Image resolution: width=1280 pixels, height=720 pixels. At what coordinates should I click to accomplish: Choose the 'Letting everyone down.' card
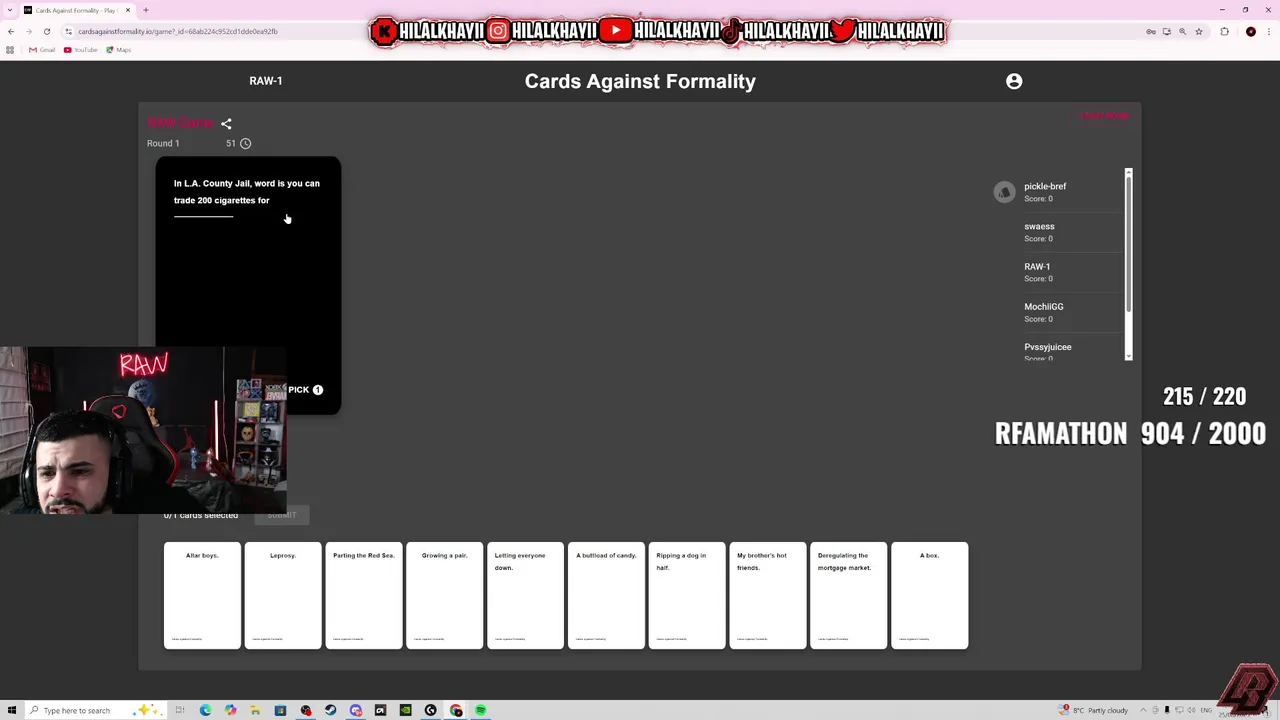pos(526,596)
